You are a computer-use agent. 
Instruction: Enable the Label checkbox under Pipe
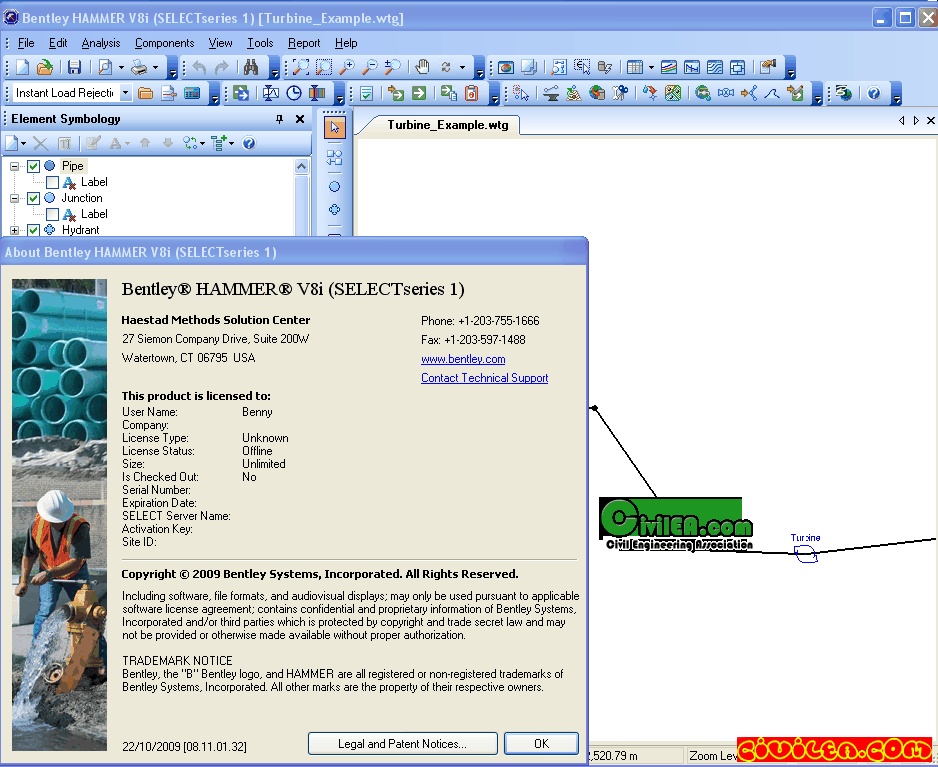pos(53,182)
